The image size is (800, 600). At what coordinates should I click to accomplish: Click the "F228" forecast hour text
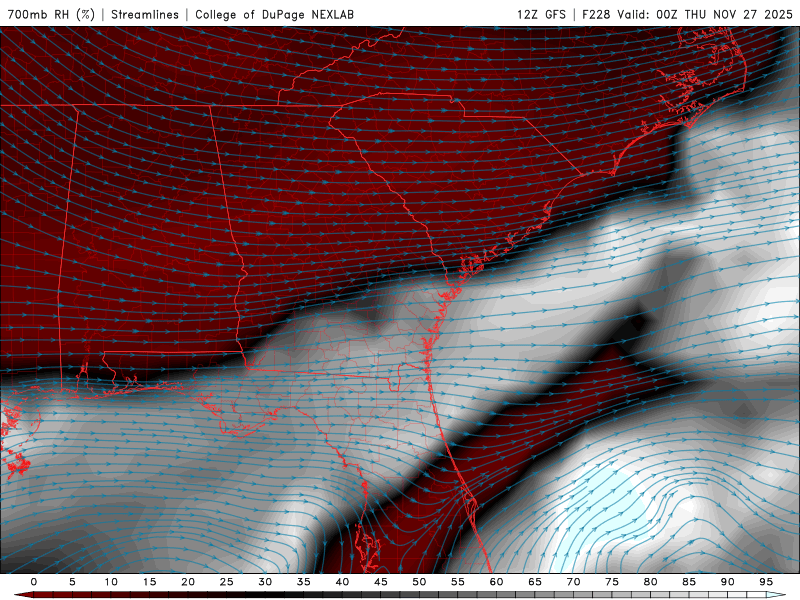(x=596, y=14)
